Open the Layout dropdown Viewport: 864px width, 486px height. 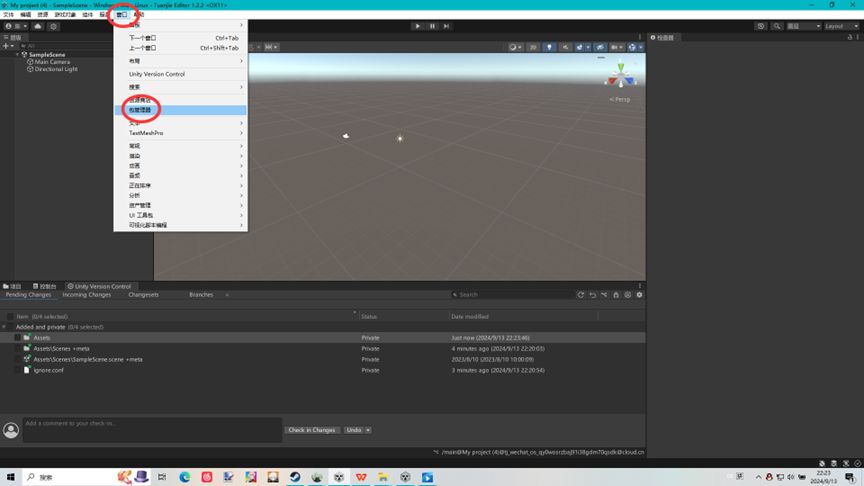[838, 26]
